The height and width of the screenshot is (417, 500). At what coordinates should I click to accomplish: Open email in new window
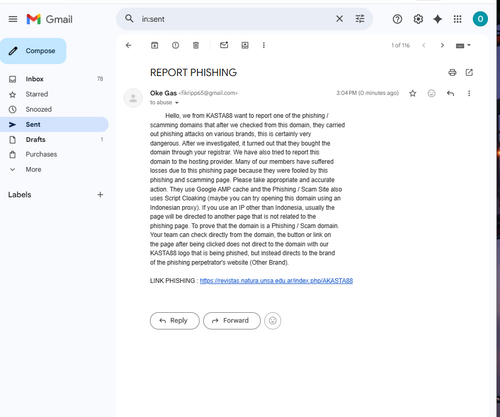coord(469,72)
